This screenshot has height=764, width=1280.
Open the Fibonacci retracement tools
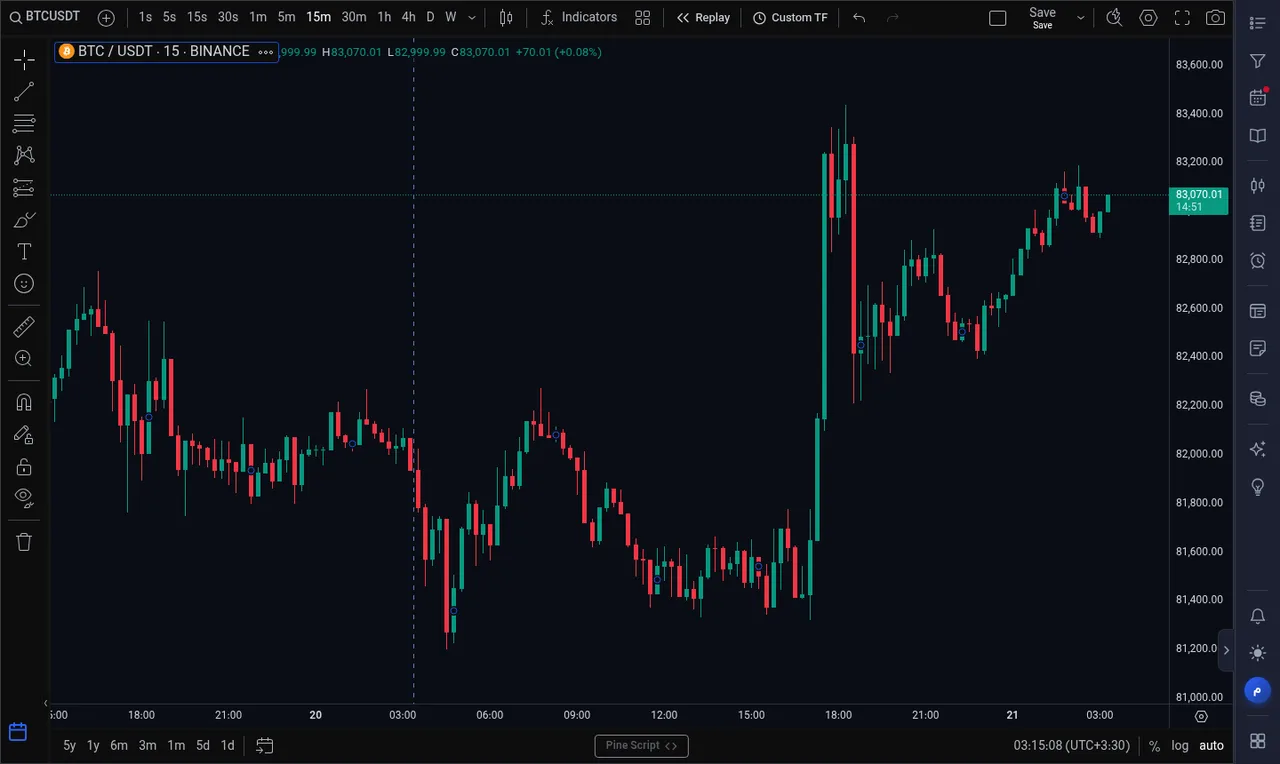point(24,124)
